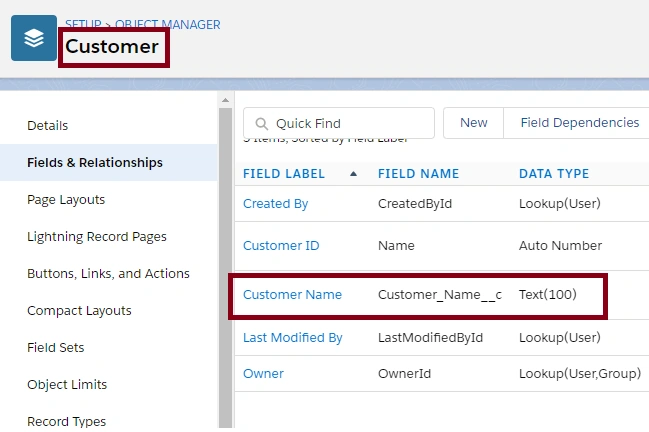Click the FIELD LABEL column header
649x432 pixels.
point(284,174)
